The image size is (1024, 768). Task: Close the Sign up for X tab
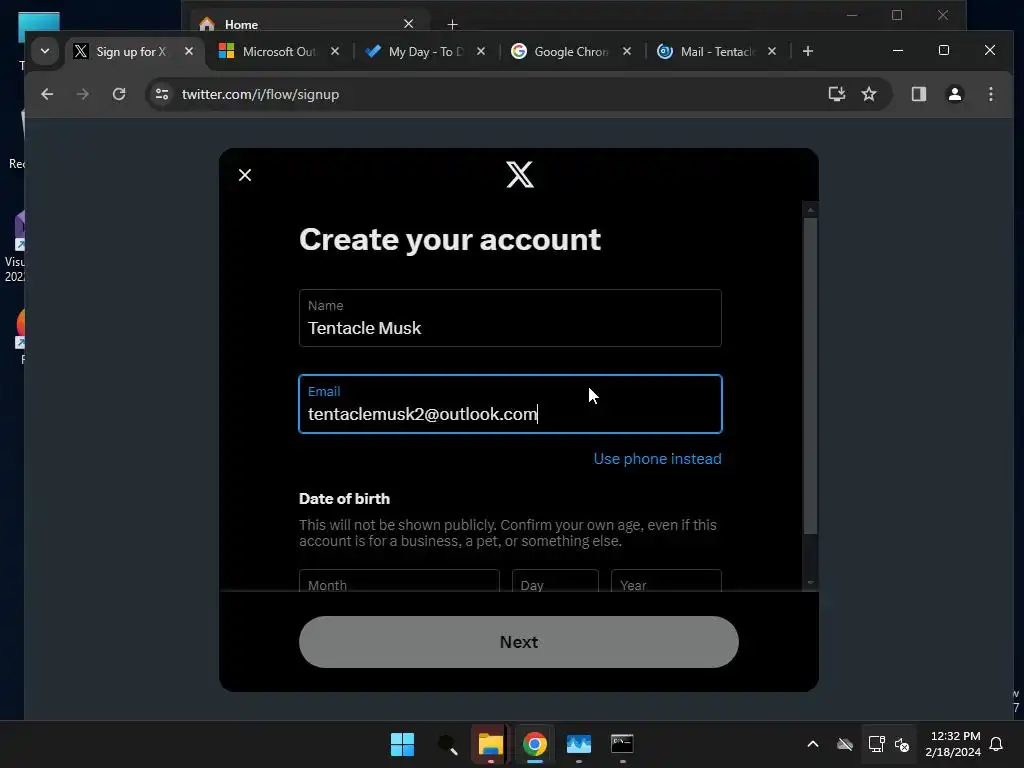coord(189,51)
